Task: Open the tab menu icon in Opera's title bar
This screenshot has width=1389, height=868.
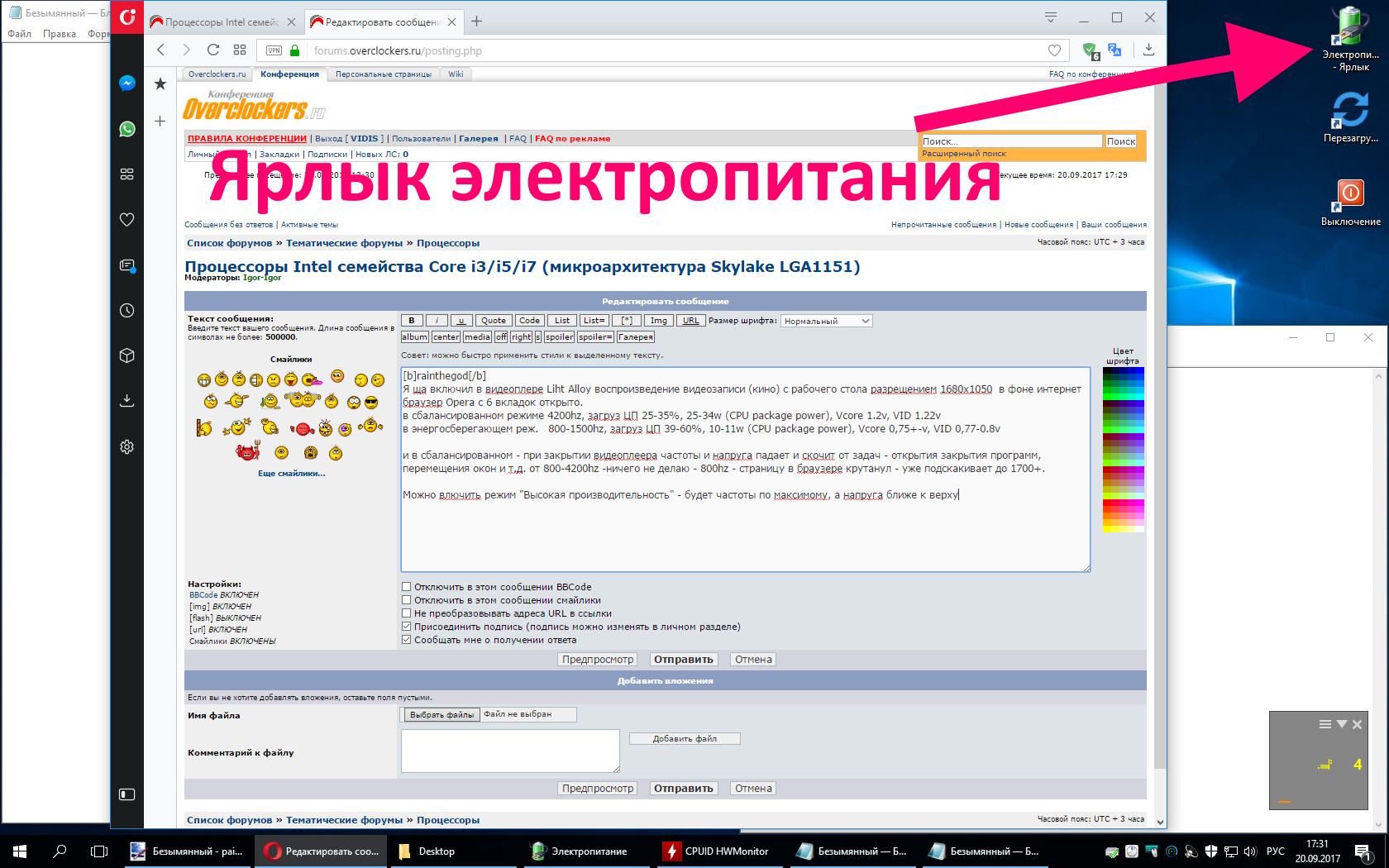Action: [x=1051, y=17]
